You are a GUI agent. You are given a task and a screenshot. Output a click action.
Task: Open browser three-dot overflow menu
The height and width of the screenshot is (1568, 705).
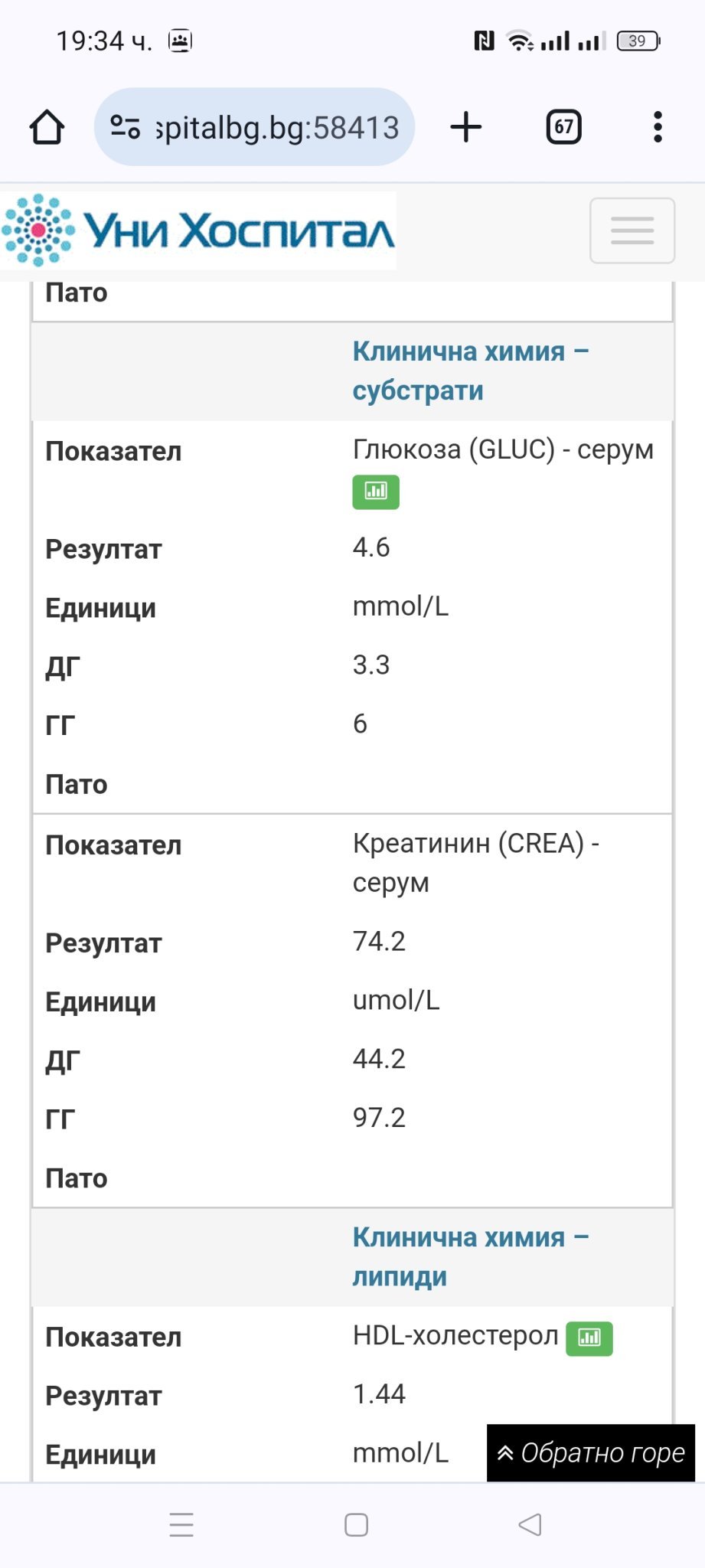pyautogui.click(x=658, y=127)
